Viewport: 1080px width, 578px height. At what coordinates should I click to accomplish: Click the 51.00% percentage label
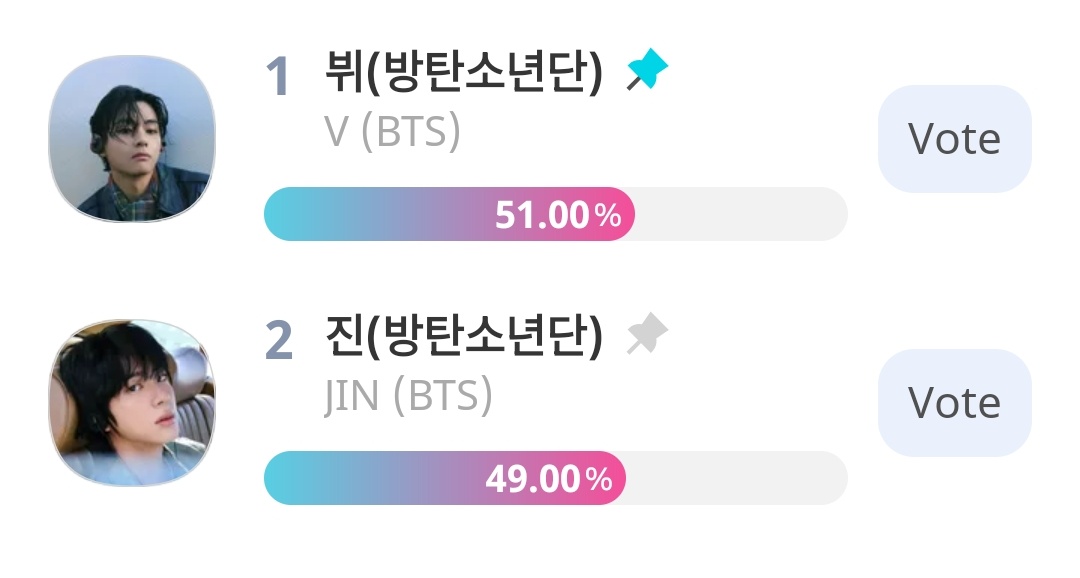[x=558, y=215]
